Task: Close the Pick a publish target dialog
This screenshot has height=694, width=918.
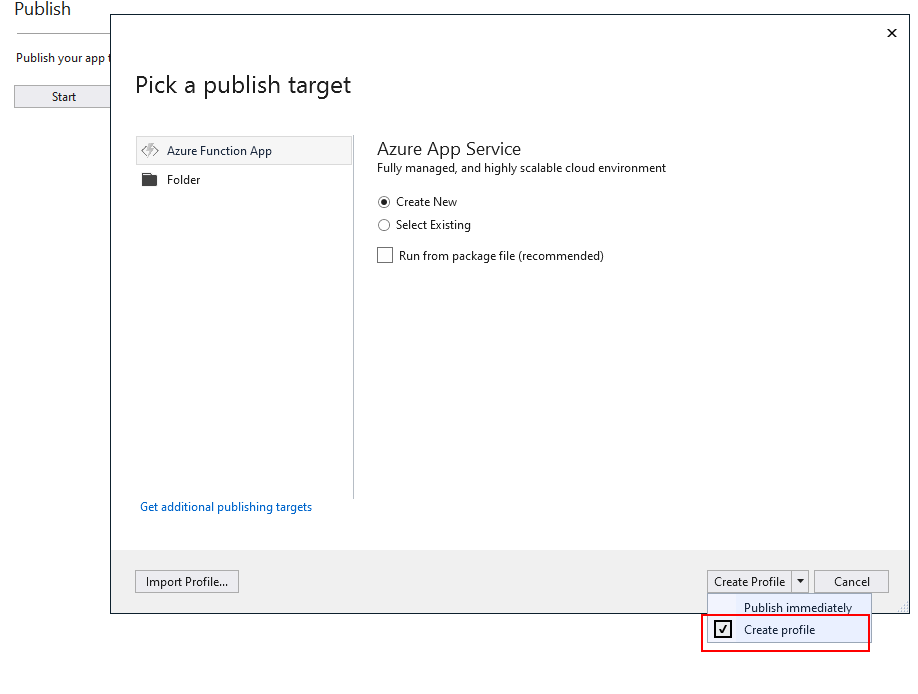Action: (x=892, y=33)
